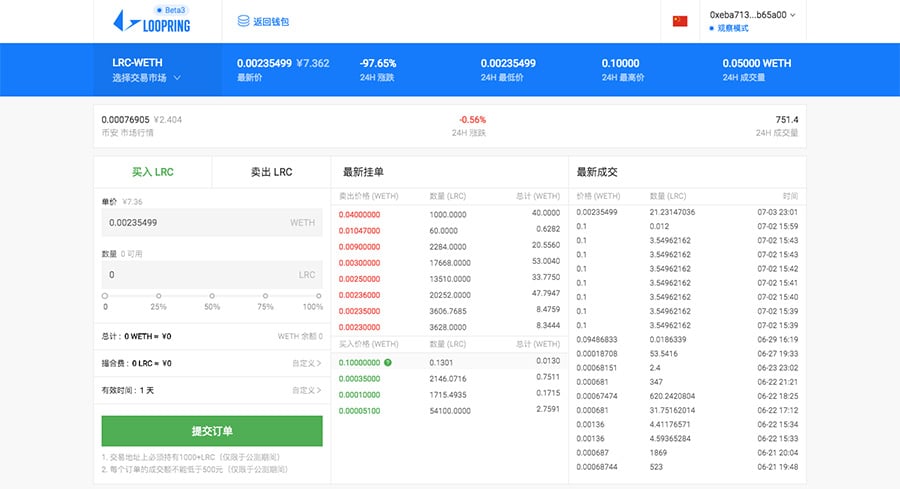Click the wallet coins icon beside 返回钱包
This screenshot has height=489, width=900.
pos(243,21)
